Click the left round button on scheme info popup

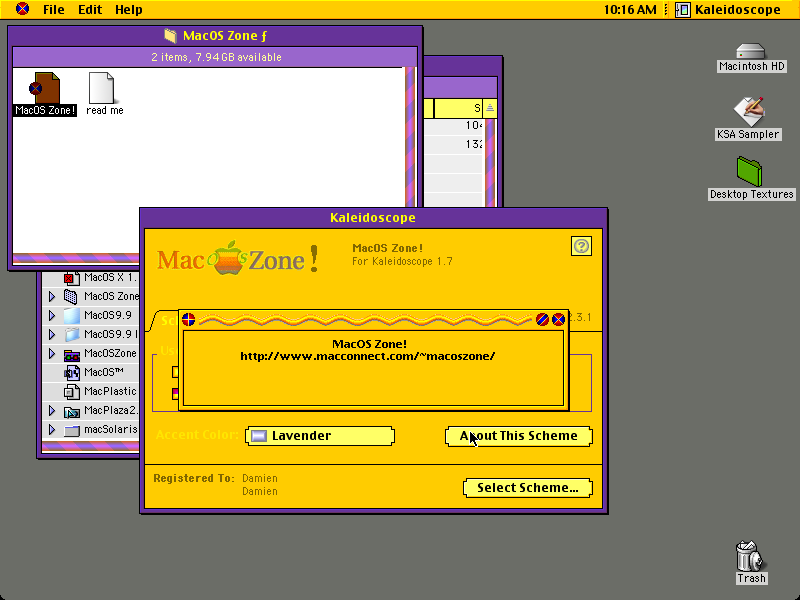[x=188, y=320]
